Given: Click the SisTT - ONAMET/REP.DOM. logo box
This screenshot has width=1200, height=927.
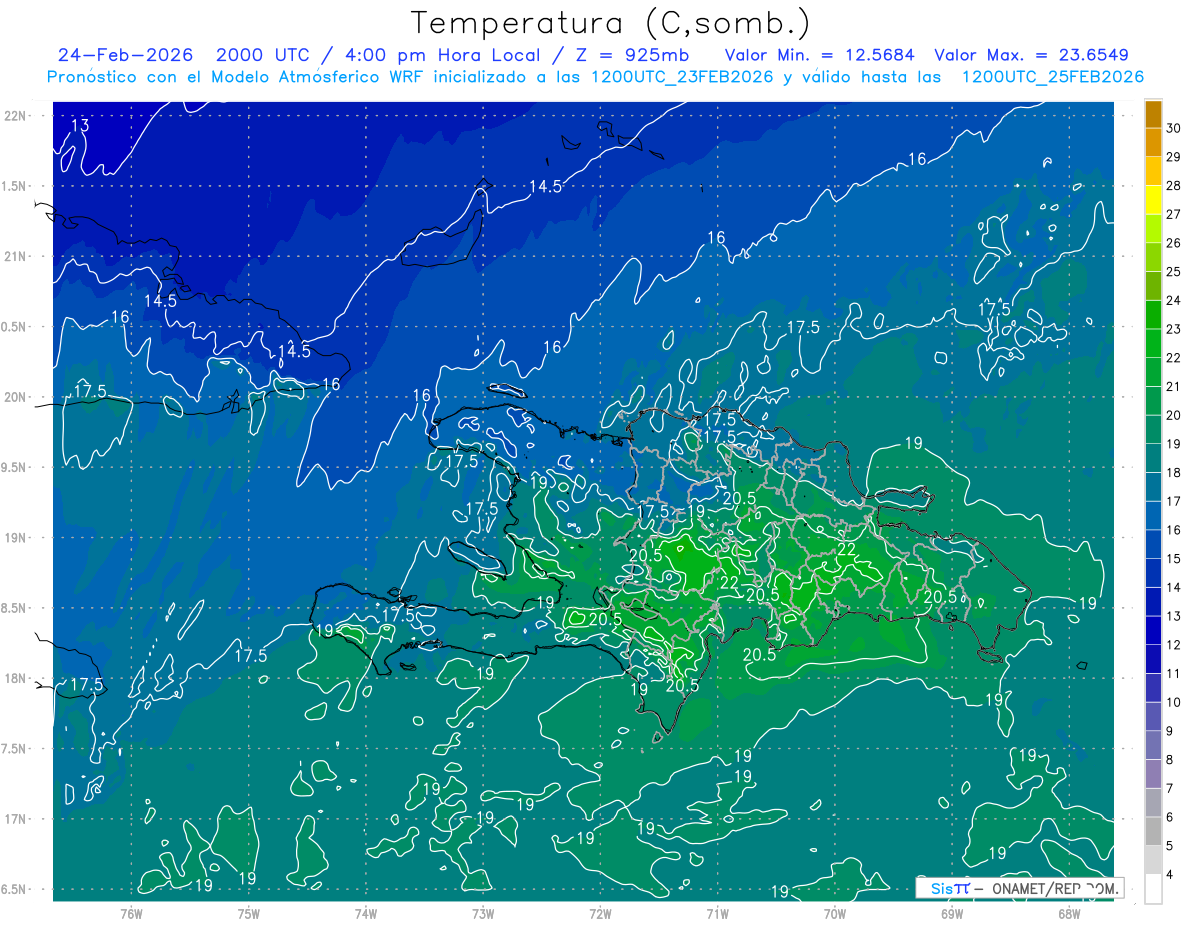Looking at the screenshot, I should click(1019, 888).
